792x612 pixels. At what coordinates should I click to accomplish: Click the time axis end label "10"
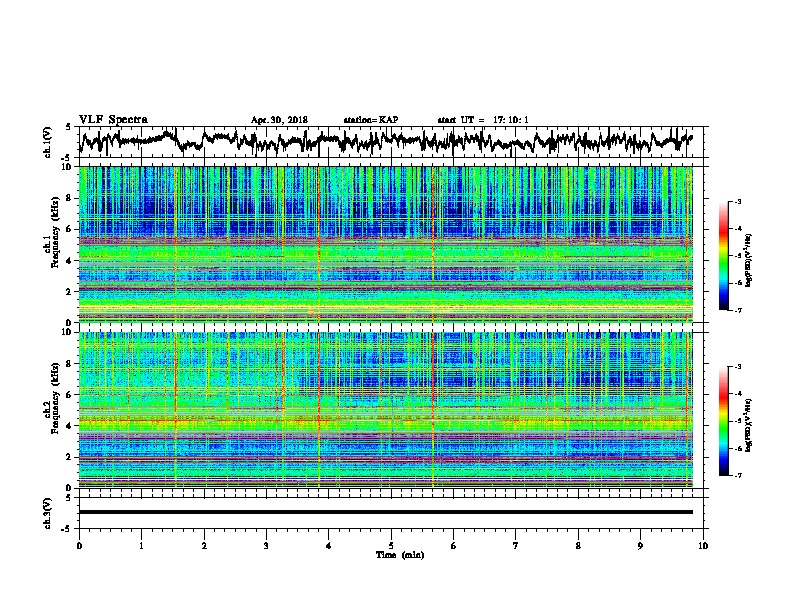tap(703, 546)
